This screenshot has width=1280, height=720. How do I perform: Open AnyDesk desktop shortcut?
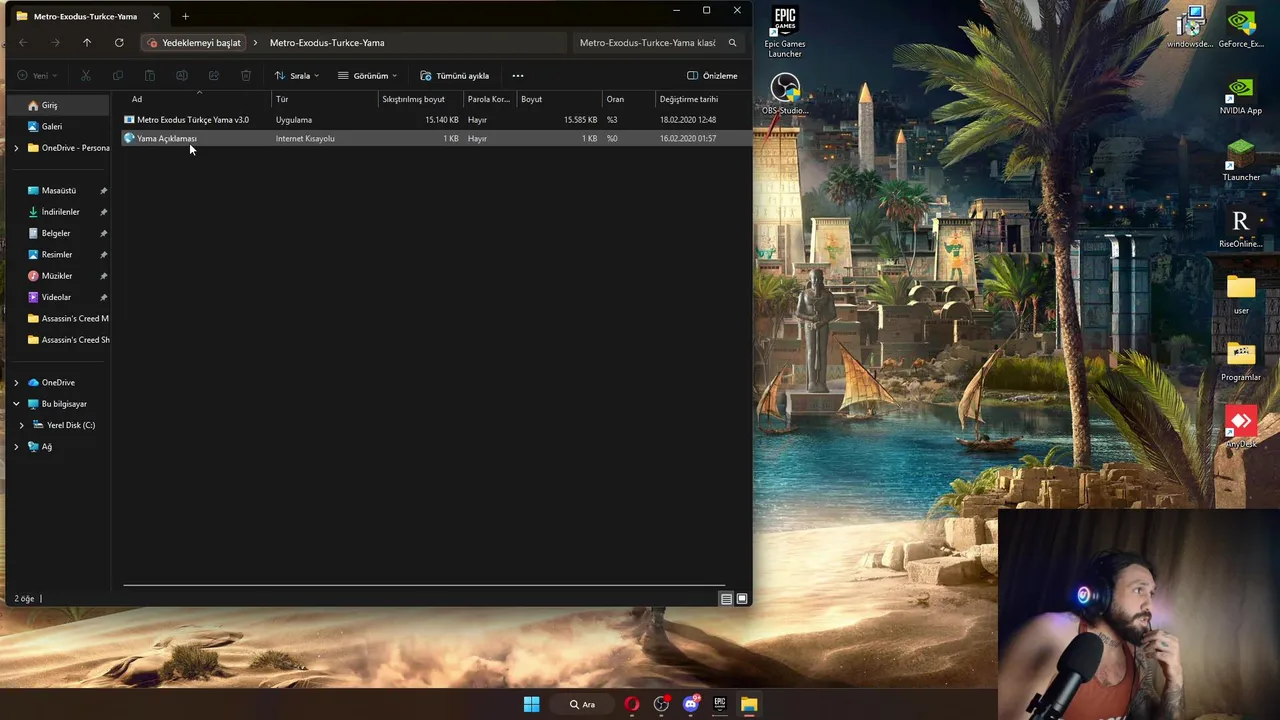click(1241, 428)
